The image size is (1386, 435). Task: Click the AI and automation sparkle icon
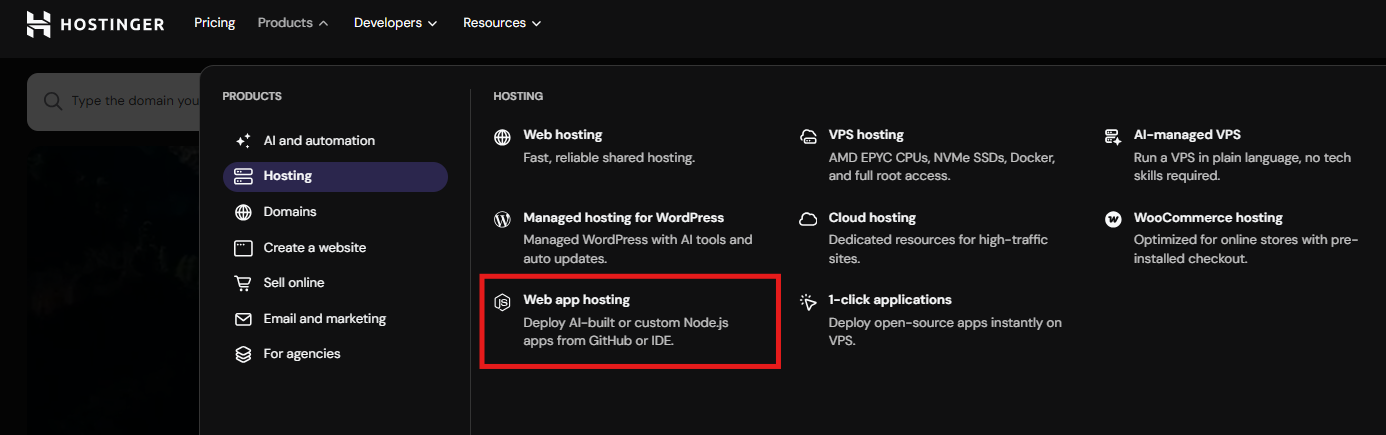pyautogui.click(x=243, y=141)
